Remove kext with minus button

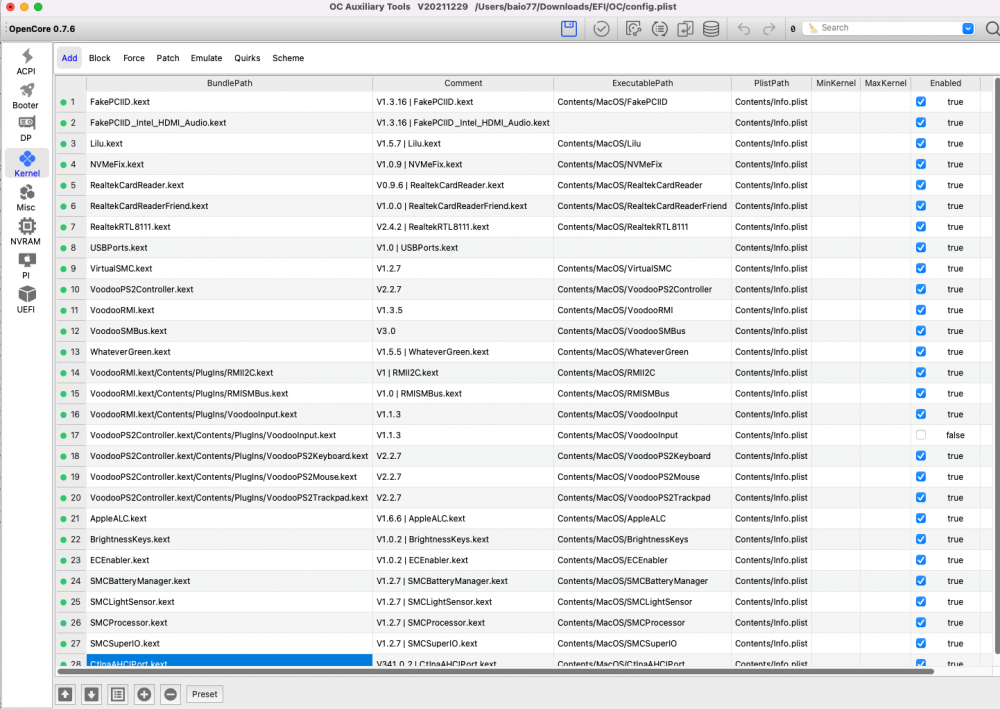click(170, 694)
